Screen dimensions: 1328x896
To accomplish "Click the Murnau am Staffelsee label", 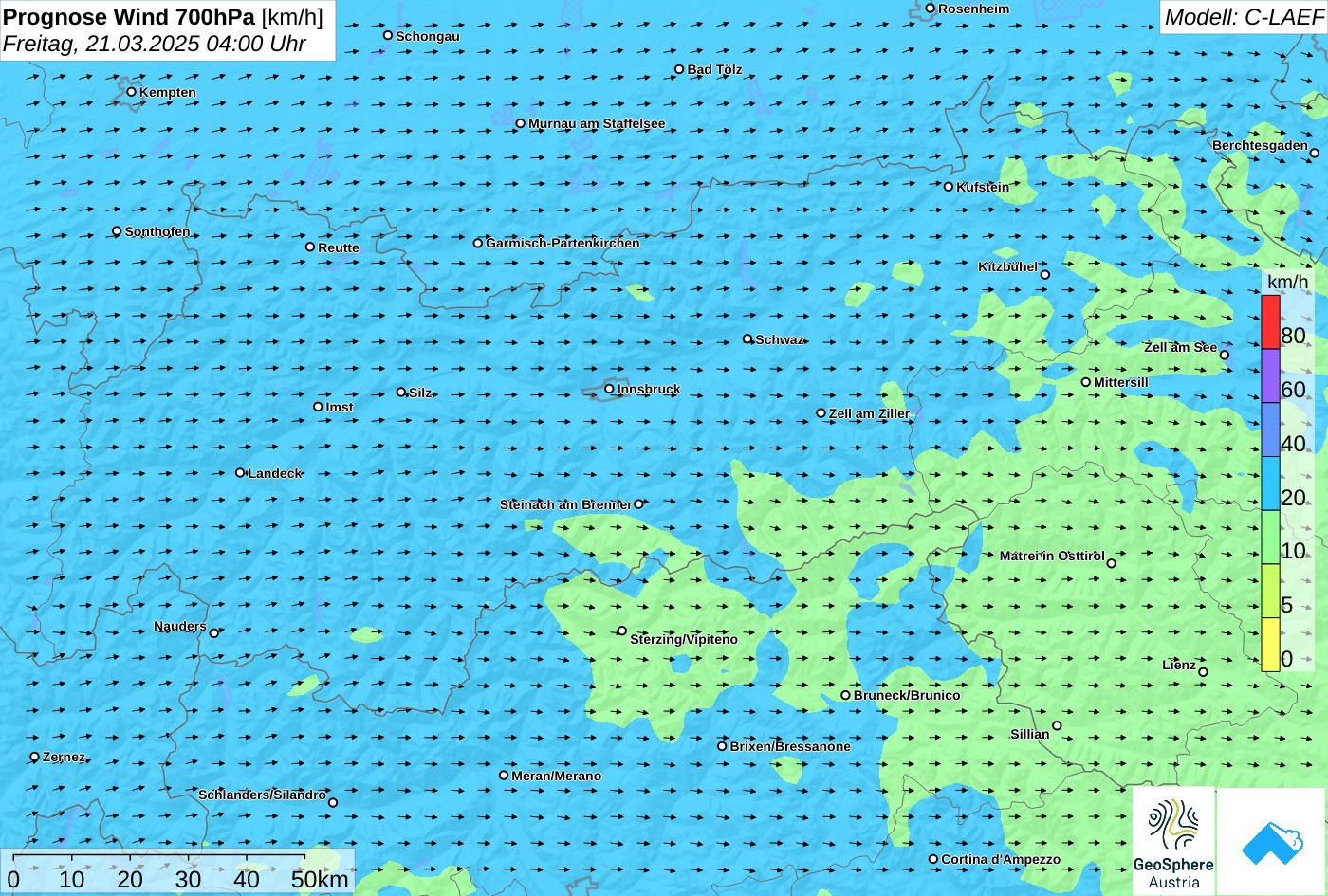I will (x=597, y=124).
